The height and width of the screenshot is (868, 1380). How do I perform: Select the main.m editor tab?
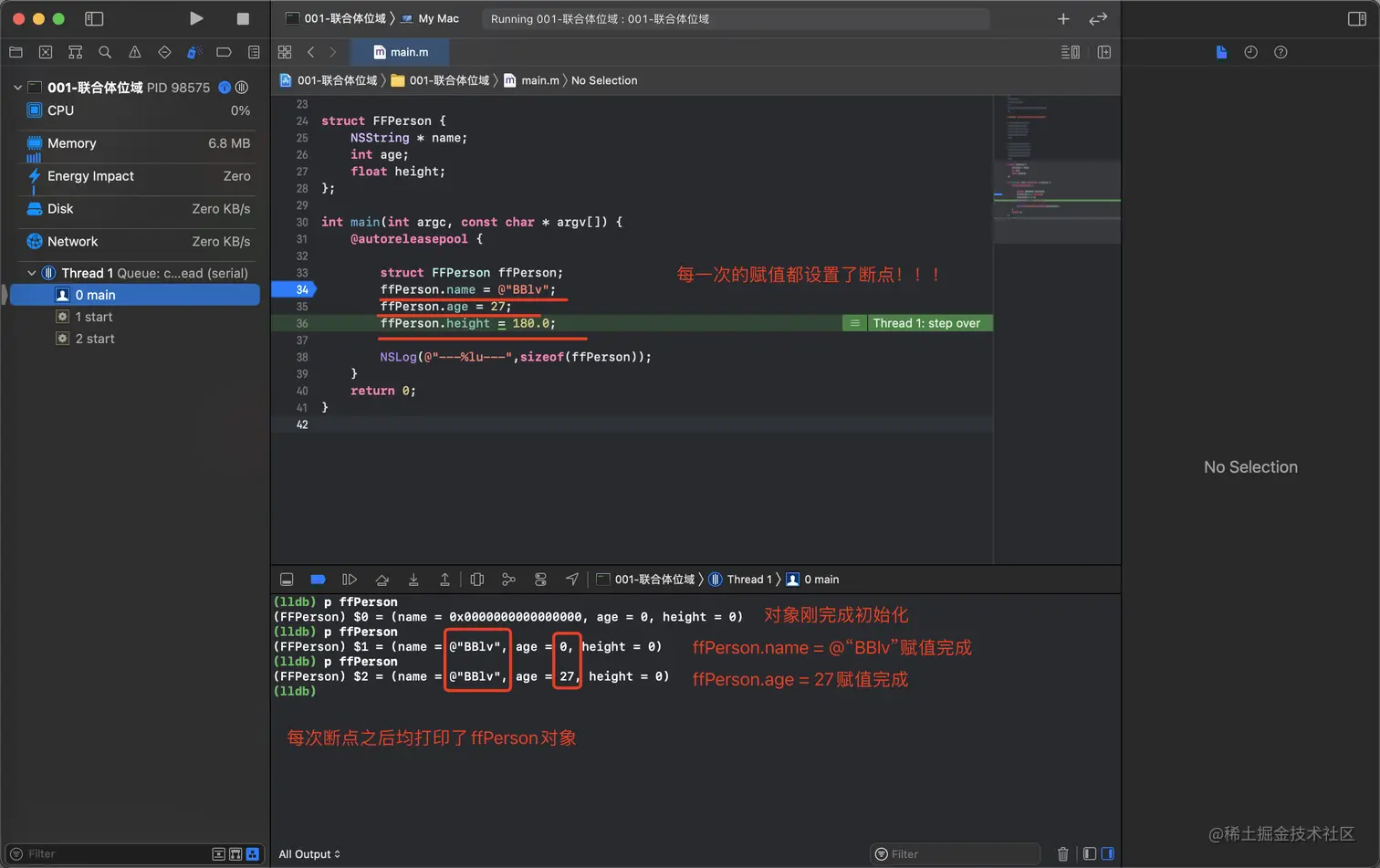401,52
